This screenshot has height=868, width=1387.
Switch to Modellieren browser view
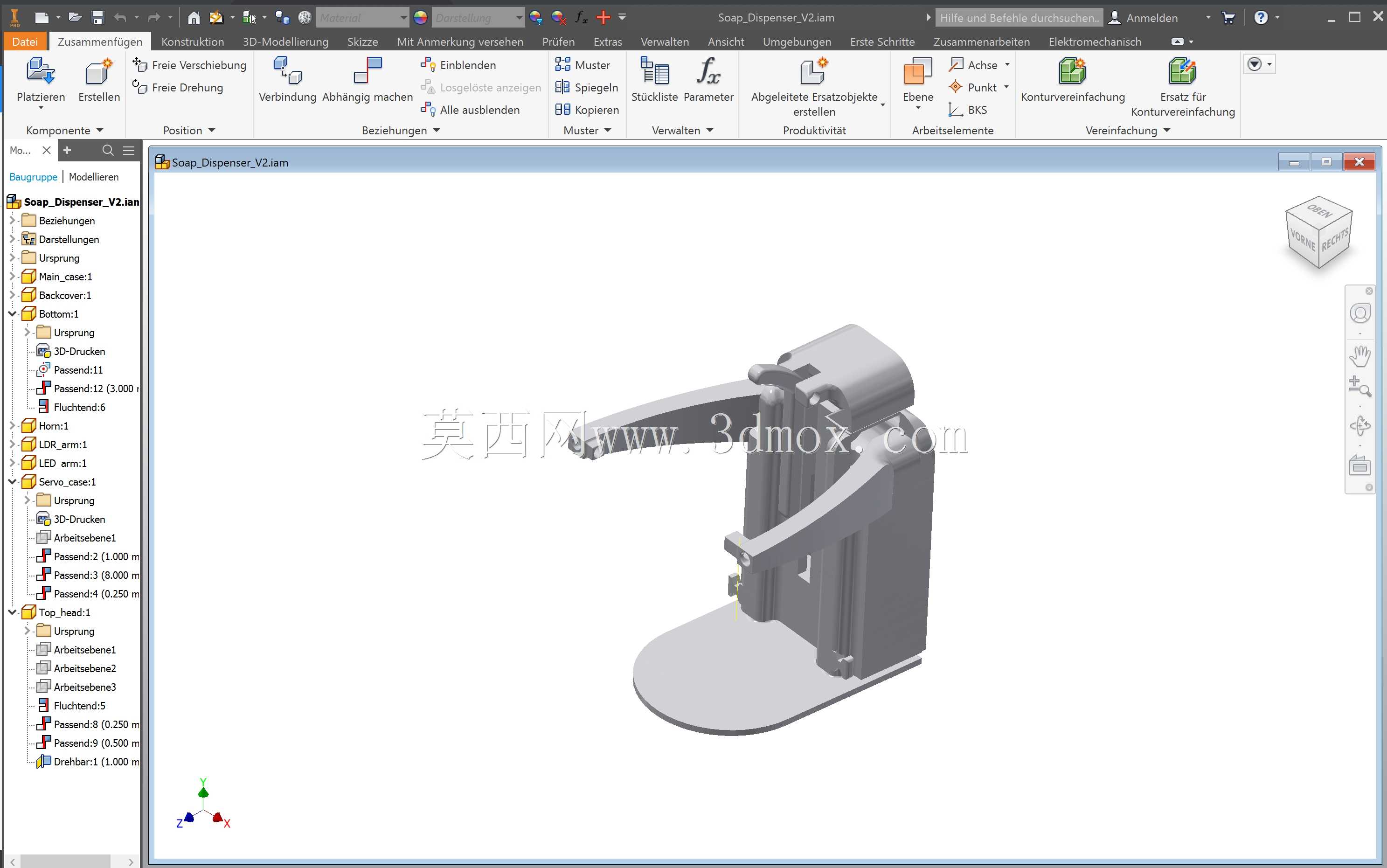click(x=94, y=177)
